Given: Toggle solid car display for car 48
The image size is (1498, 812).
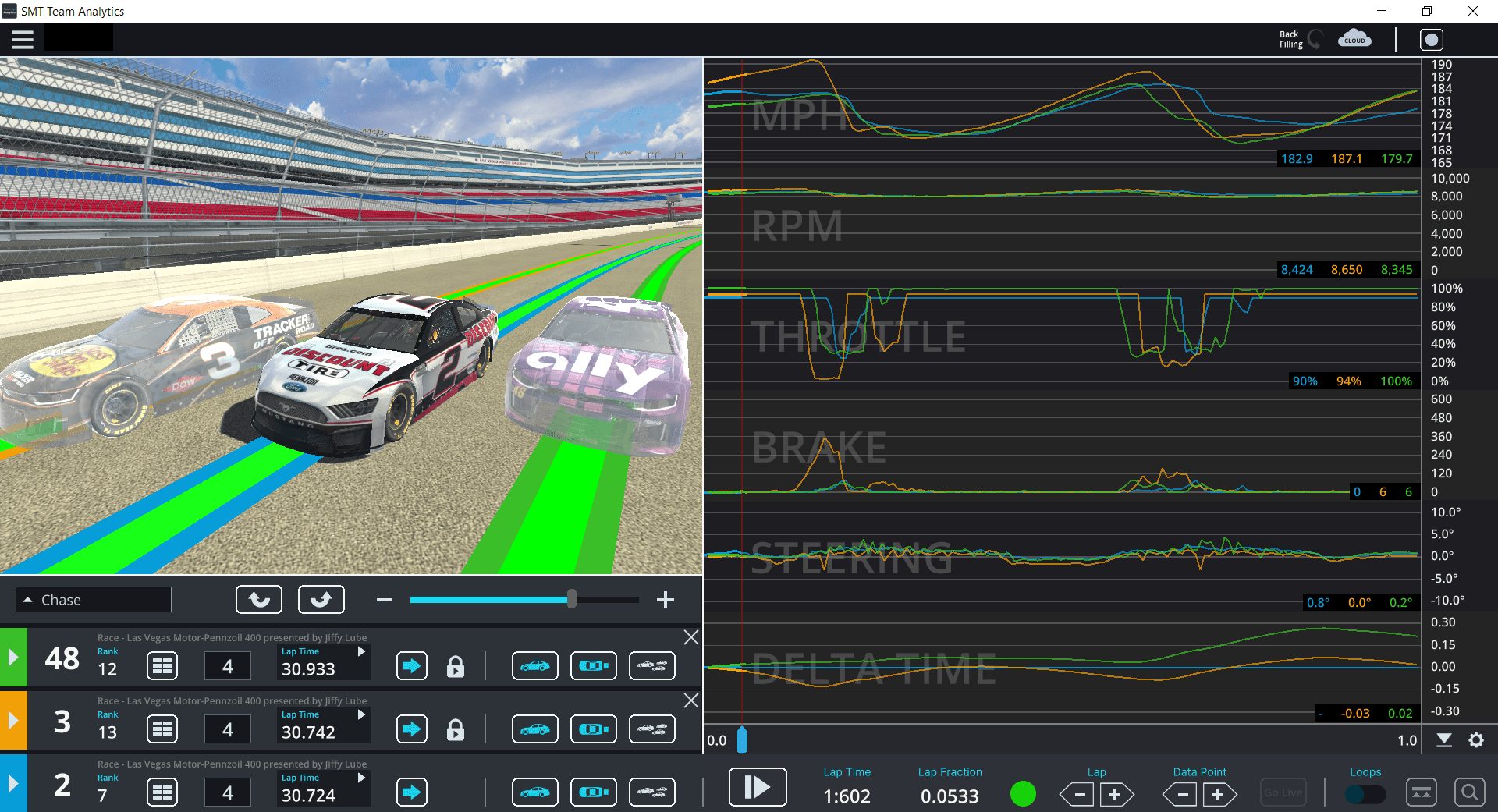Looking at the screenshot, I should coord(535,666).
